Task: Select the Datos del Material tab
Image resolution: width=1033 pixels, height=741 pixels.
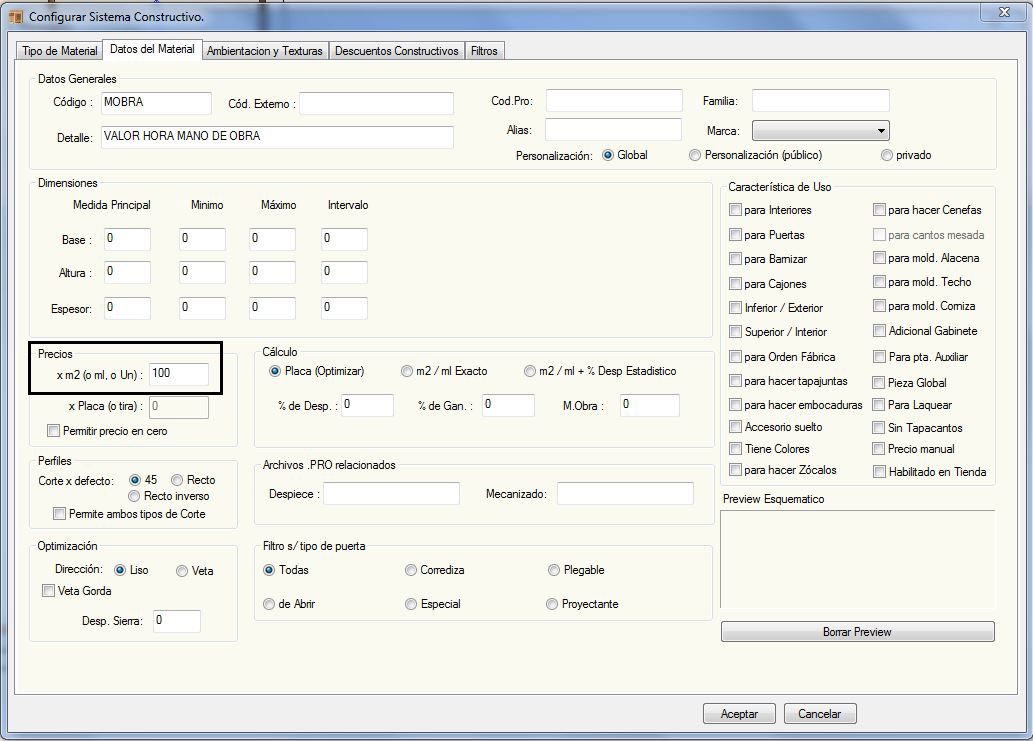Action: point(152,49)
